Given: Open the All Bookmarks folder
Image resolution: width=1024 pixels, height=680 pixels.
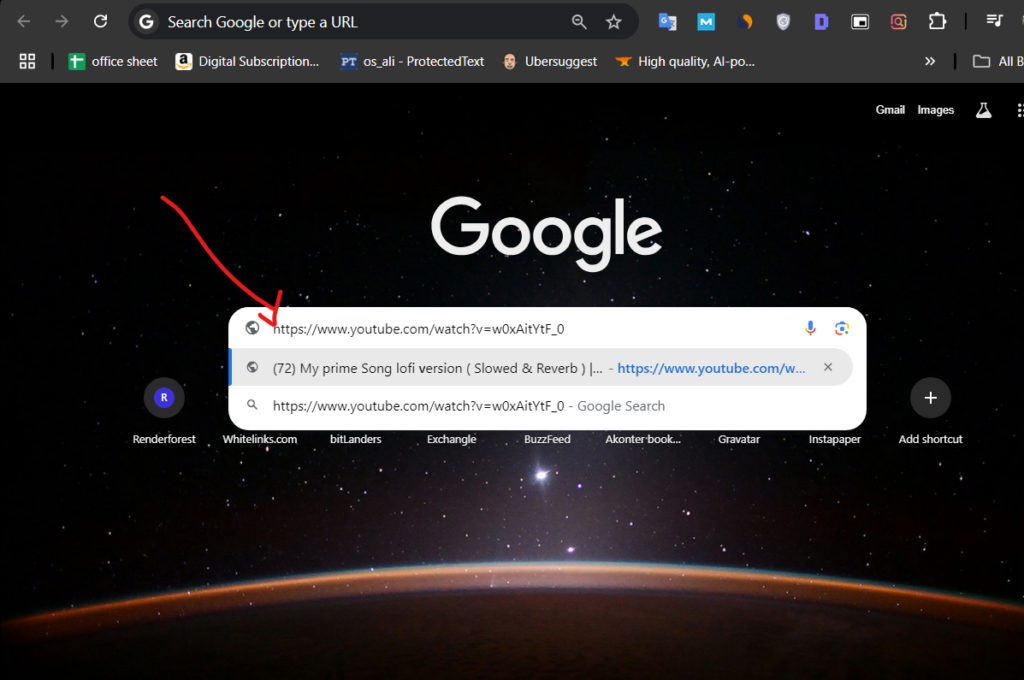Looking at the screenshot, I should pyautogui.click(x=998, y=61).
